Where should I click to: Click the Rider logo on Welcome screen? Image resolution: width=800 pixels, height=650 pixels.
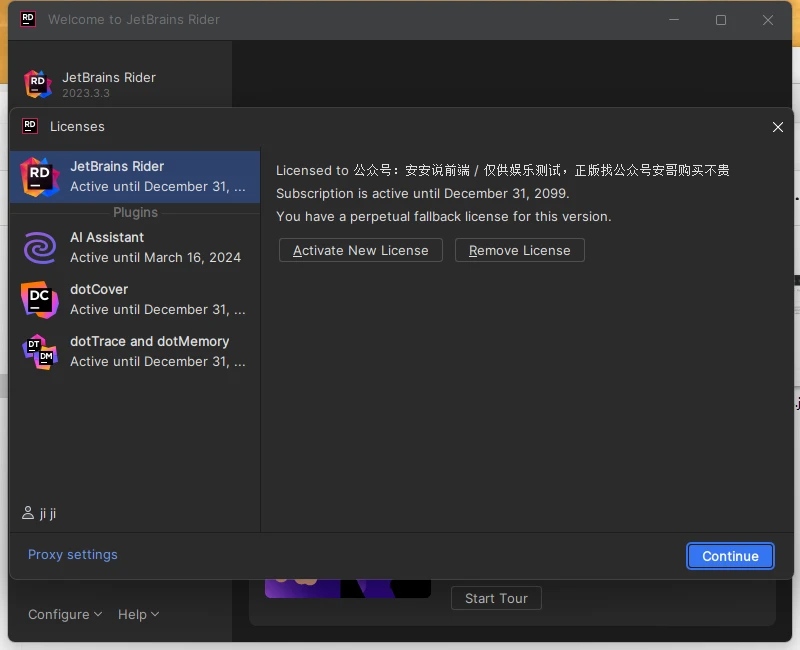[x=38, y=84]
